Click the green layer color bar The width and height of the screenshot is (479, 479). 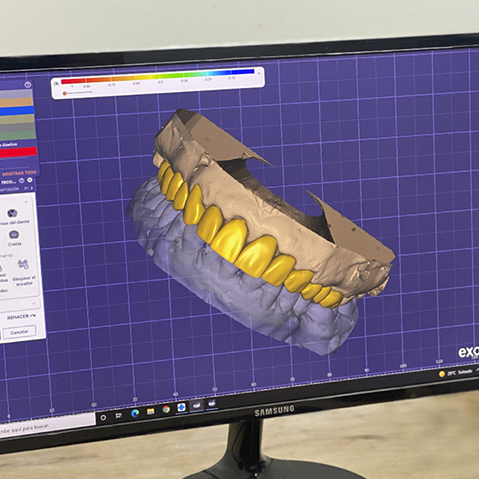[x=17, y=136]
